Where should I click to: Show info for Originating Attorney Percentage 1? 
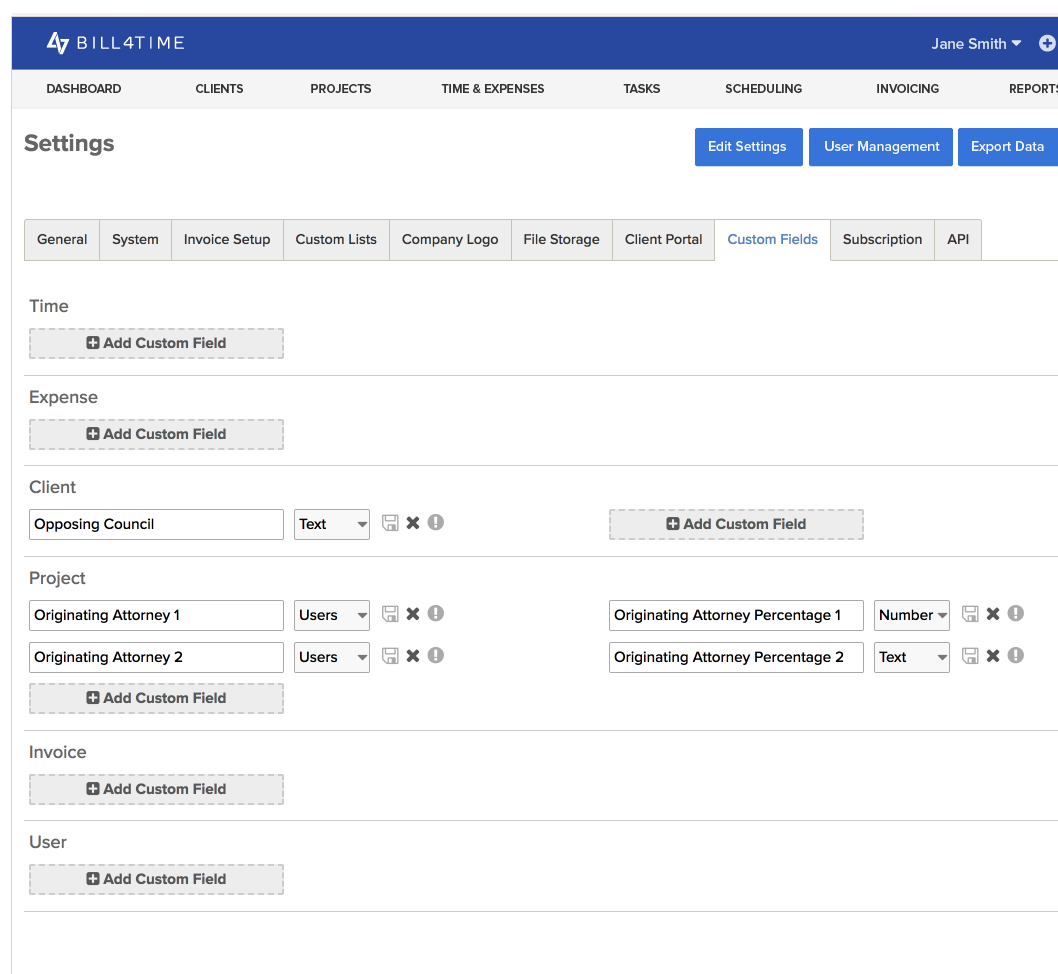tap(1015, 614)
